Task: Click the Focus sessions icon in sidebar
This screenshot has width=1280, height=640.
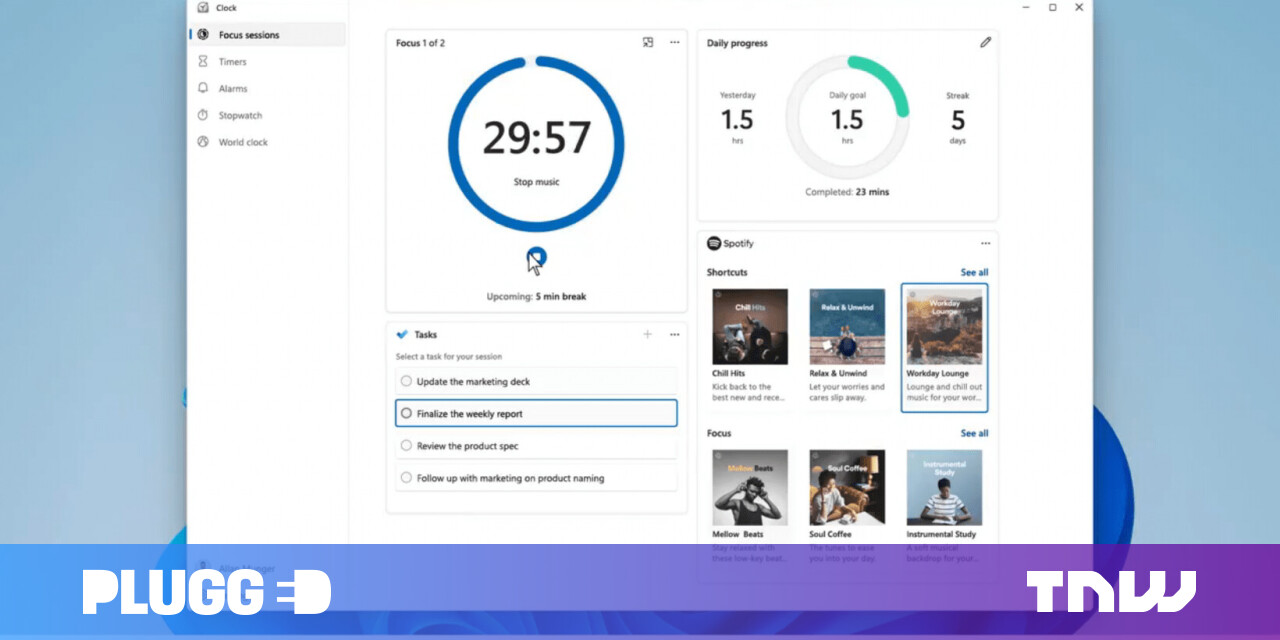Action: point(203,35)
